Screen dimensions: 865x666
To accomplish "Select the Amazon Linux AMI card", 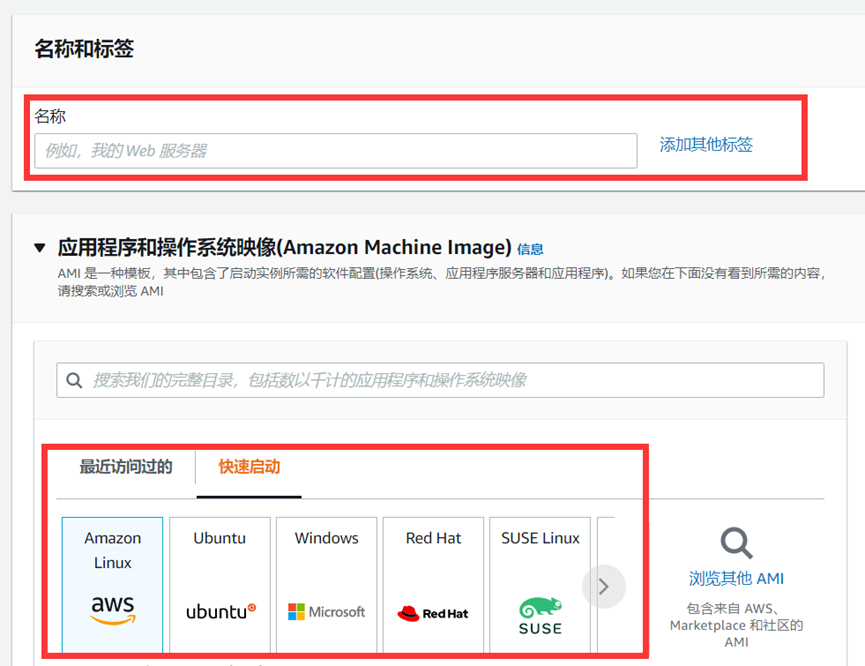I will tap(113, 585).
